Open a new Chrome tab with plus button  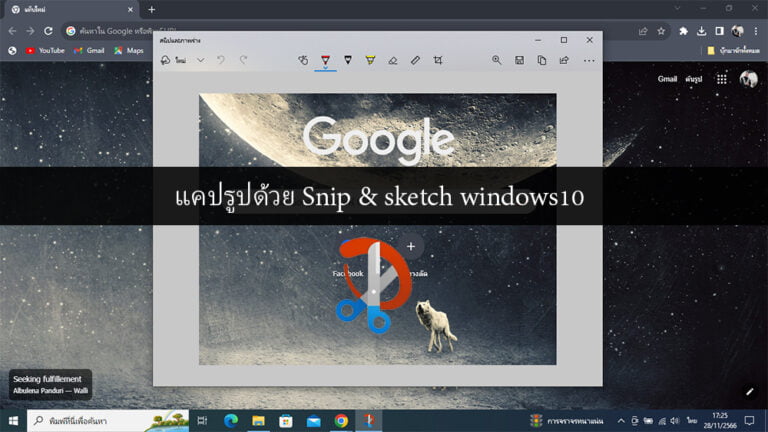pyautogui.click(x=151, y=9)
